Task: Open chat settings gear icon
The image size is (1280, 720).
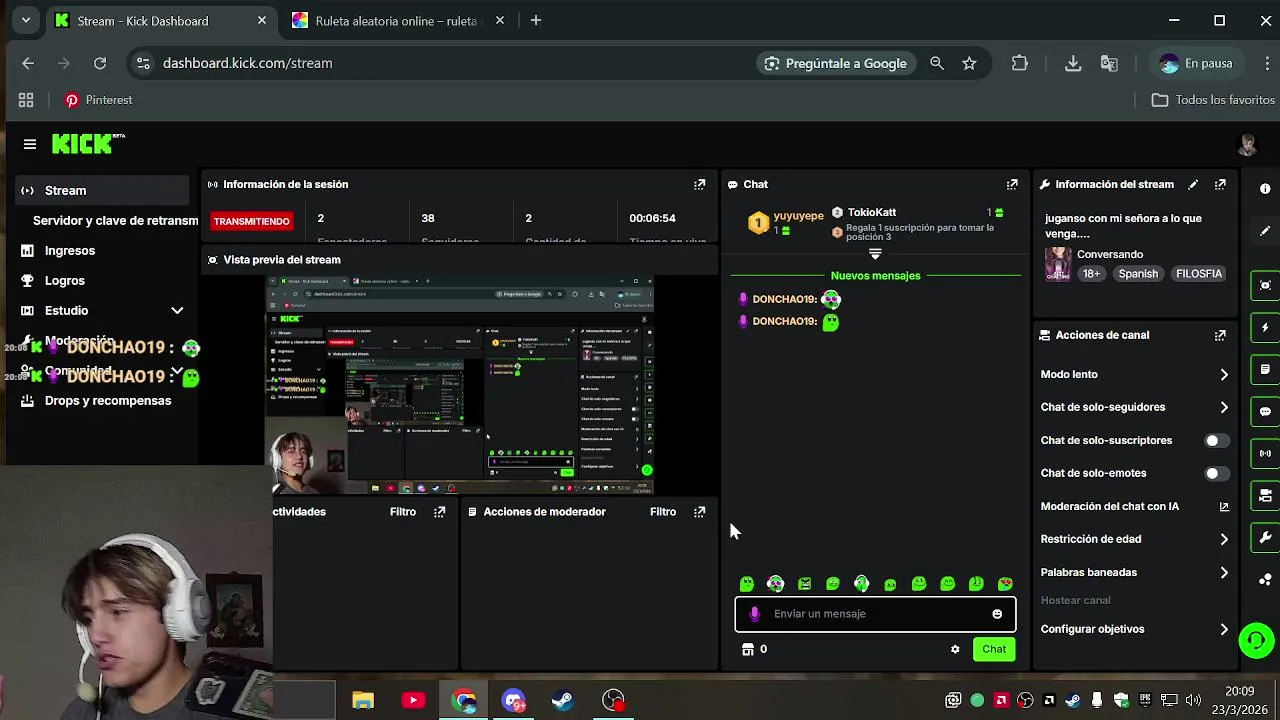Action: point(955,649)
